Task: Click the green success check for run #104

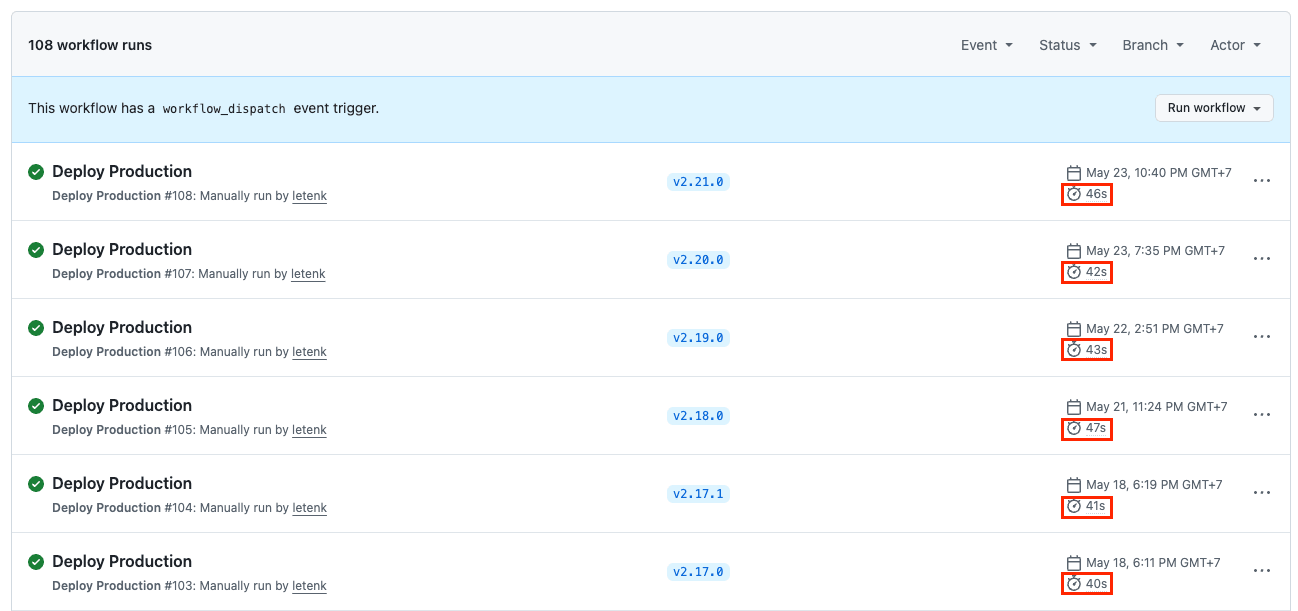Action: tap(36, 484)
